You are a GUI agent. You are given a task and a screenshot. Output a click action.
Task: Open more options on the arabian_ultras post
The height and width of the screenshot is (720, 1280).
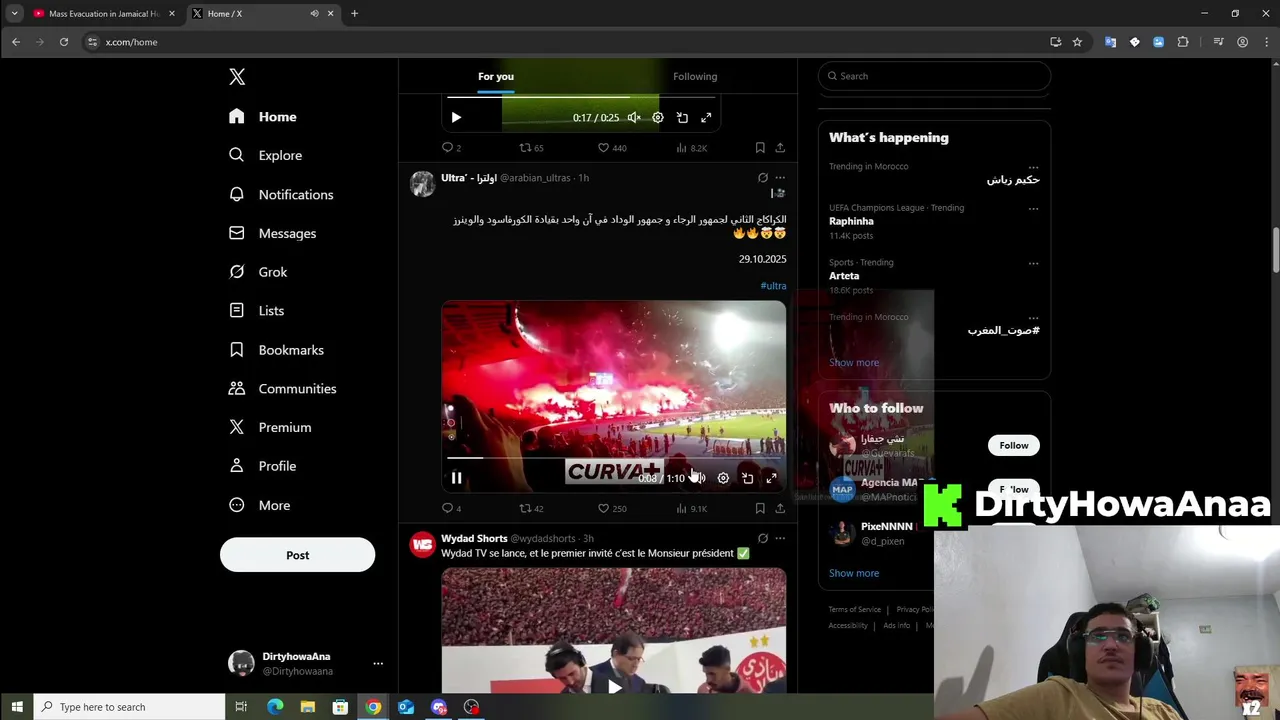click(780, 177)
